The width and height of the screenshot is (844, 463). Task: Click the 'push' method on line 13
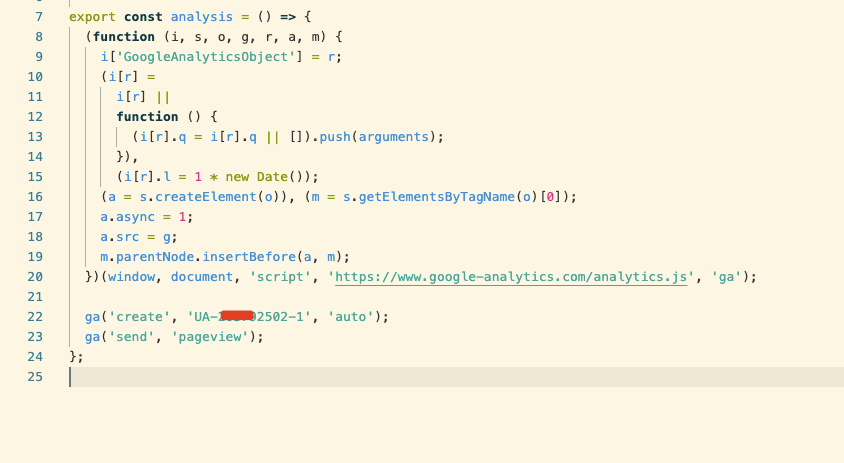point(335,137)
